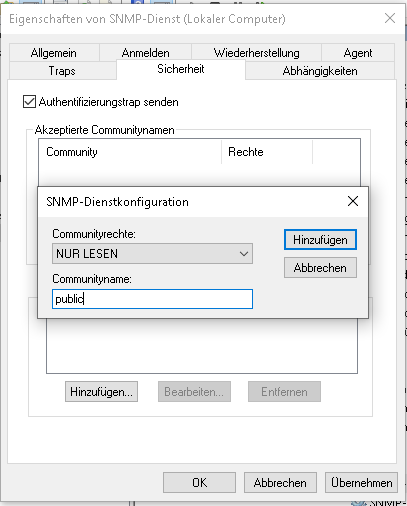This screenshot has height=506, width=407.
Task: Click Abbrechen in SNMP-Dienstkonfiguration dialog
Action: point(320,267)
